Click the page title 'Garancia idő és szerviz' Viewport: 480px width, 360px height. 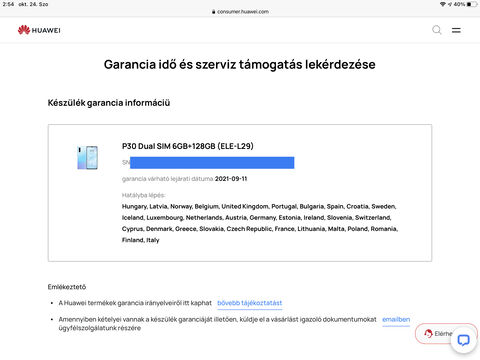click(x=170, y=64)
